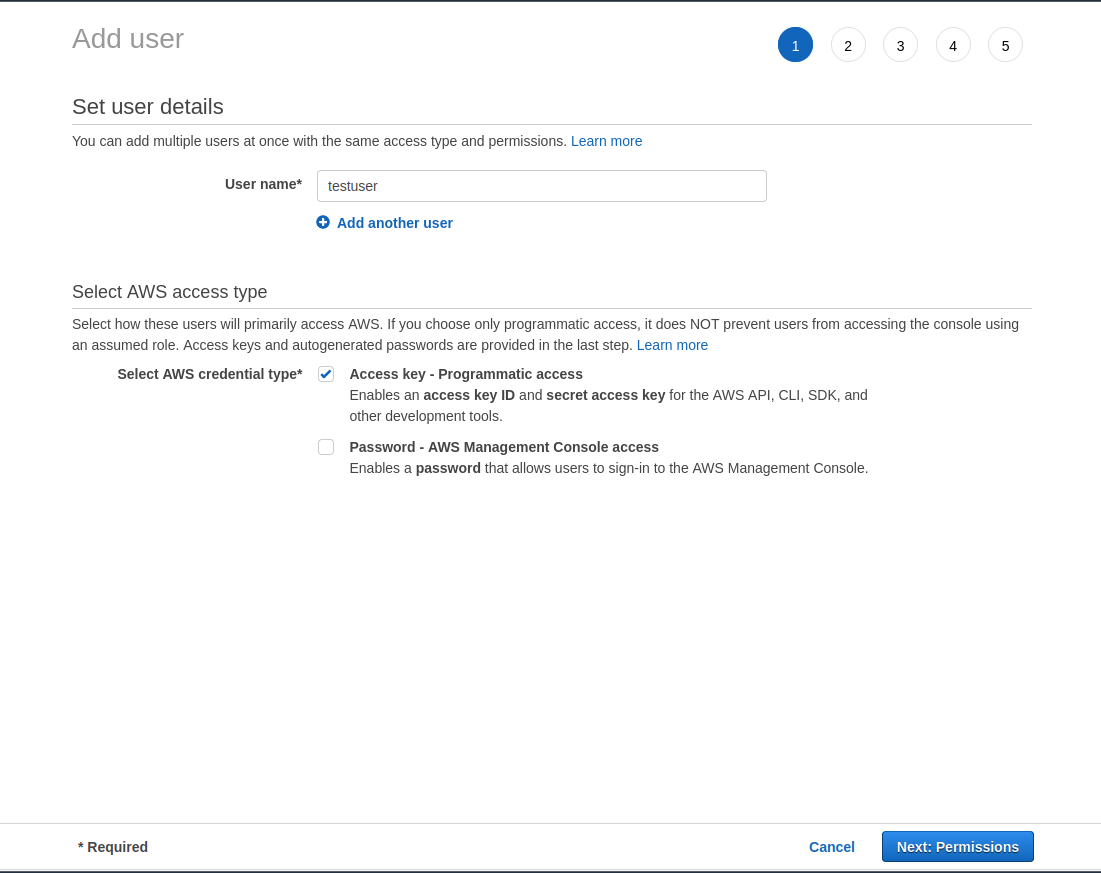Jump to wizard step 4 circle

[x=953, y=45]
